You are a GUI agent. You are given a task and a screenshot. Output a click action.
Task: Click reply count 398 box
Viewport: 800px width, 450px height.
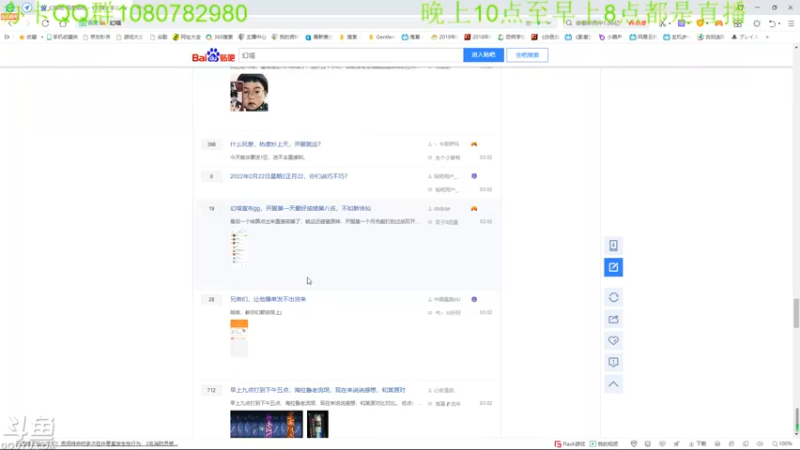(x=211, y=144)
